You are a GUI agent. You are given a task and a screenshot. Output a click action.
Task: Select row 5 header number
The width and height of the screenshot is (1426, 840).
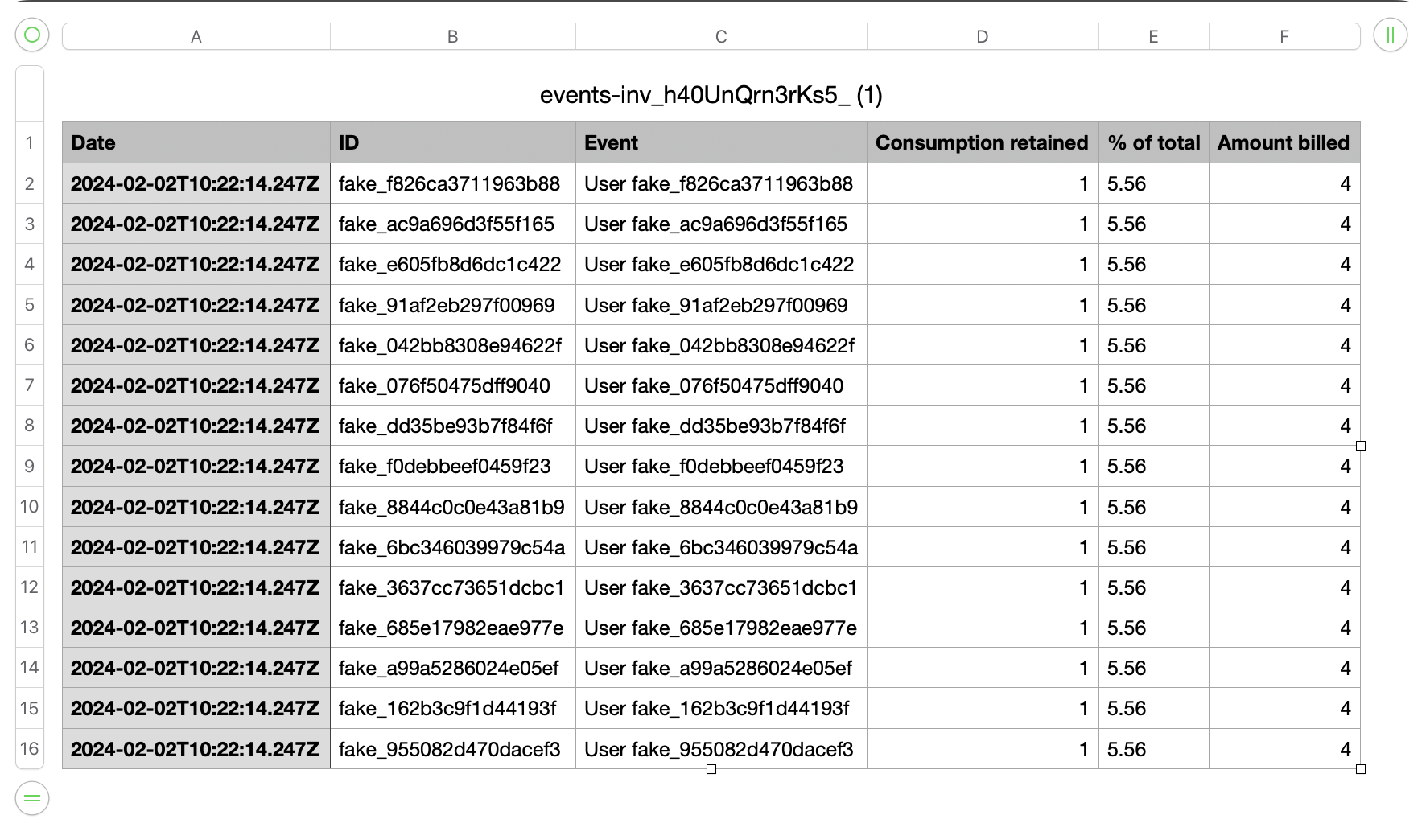click(x=30, y=304)
